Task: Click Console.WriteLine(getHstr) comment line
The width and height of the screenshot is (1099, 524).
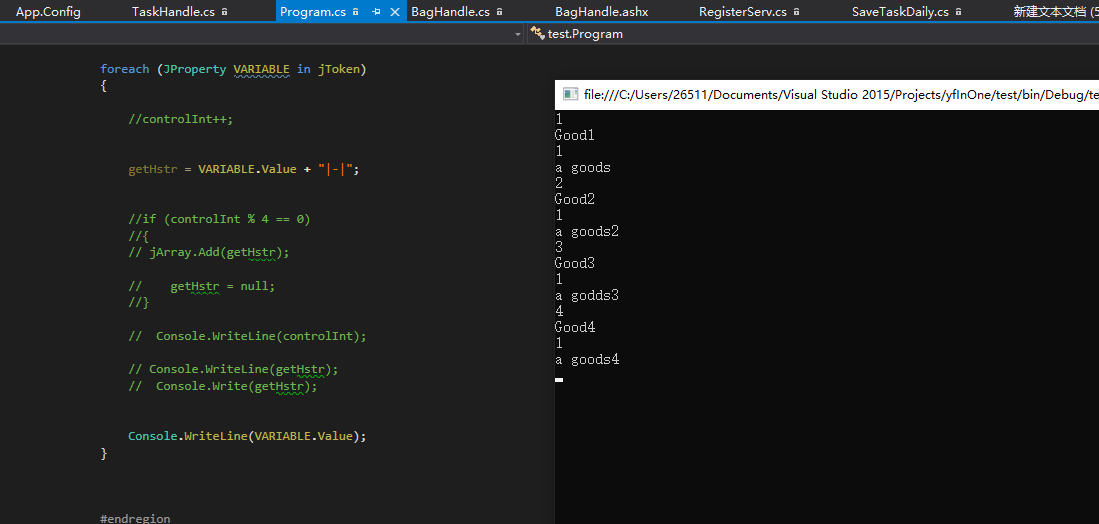Action: click(233, 369)
